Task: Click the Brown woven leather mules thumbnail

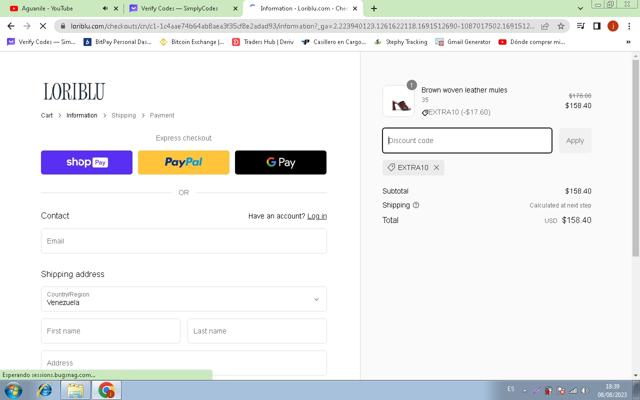Action: (399, 102)
